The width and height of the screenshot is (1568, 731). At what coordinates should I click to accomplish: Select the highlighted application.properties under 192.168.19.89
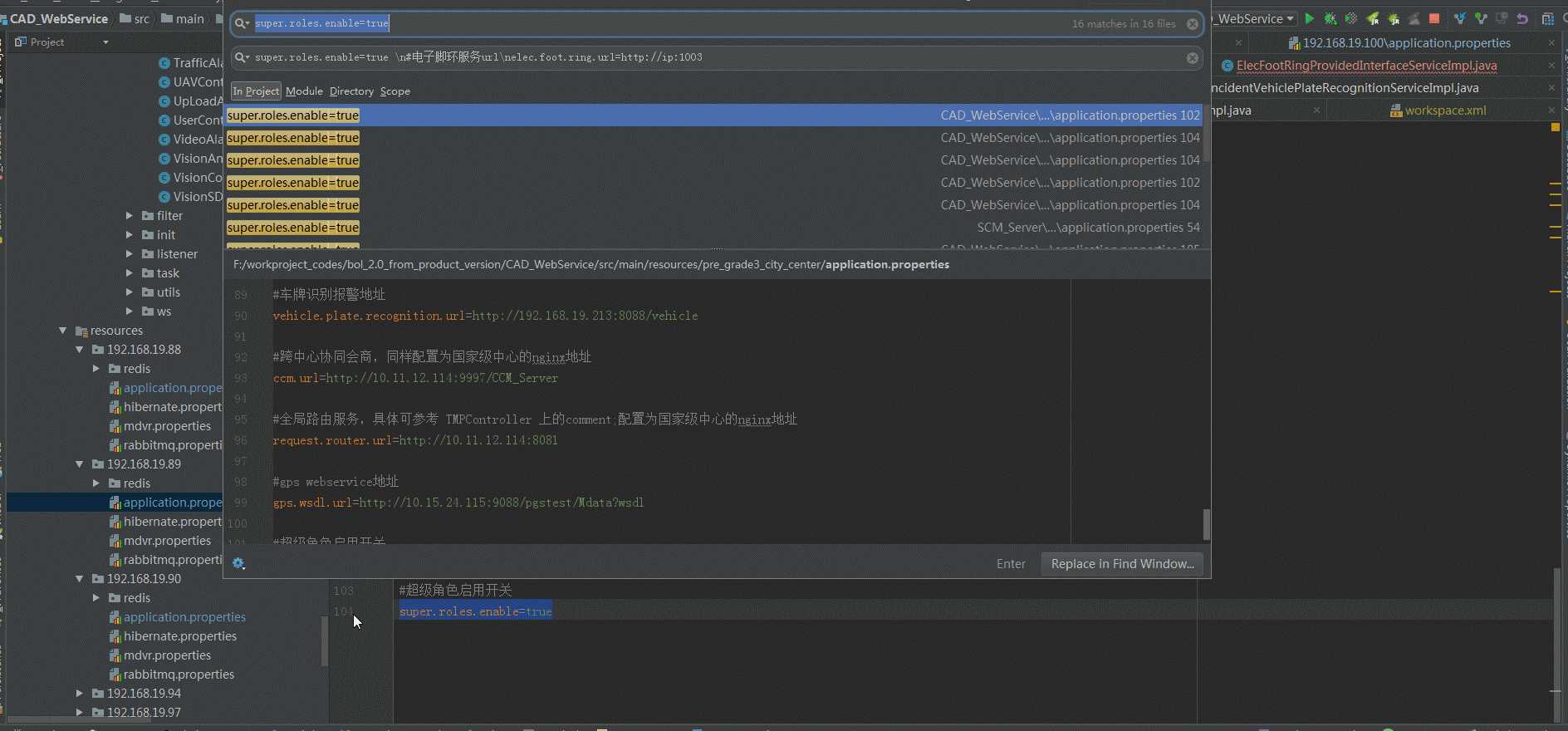pos(166,503)
